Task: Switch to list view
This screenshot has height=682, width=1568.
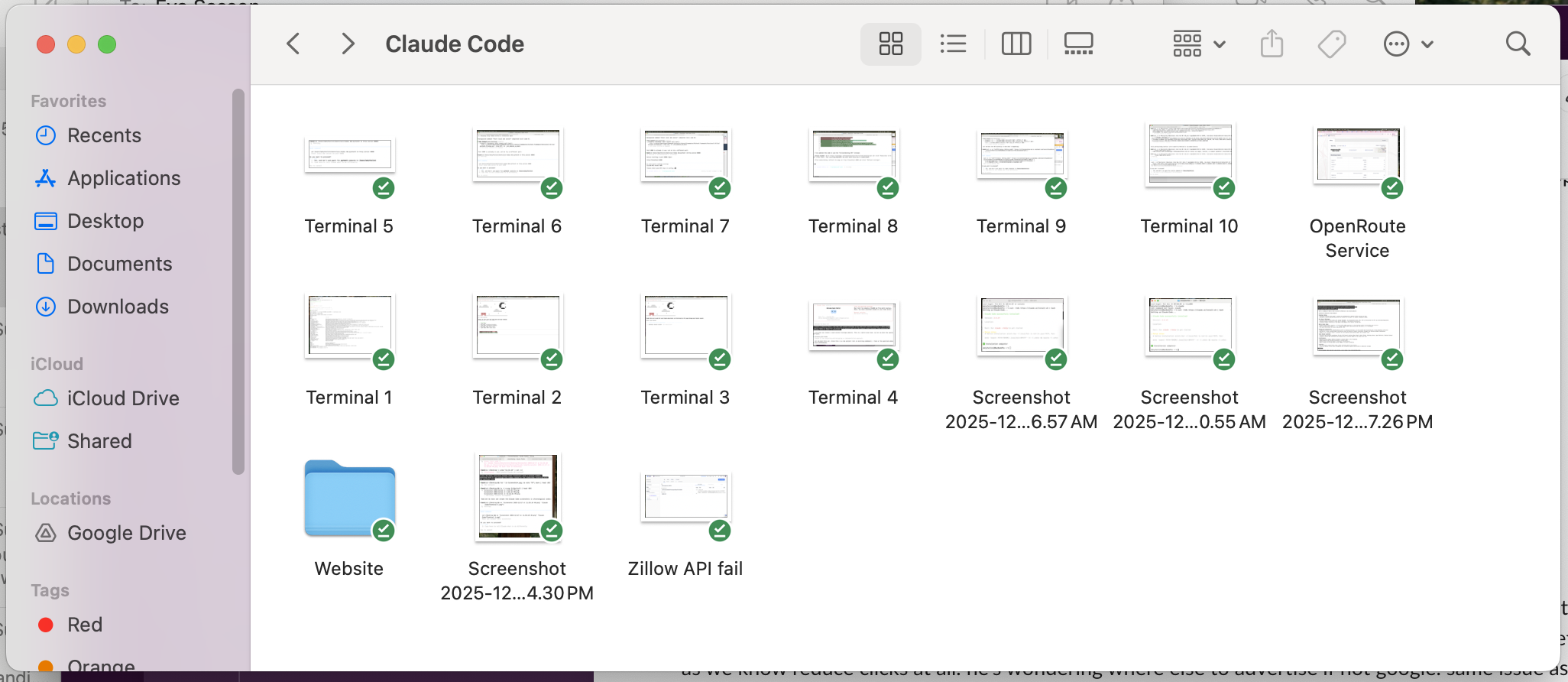Action: (x=953, y=44)
